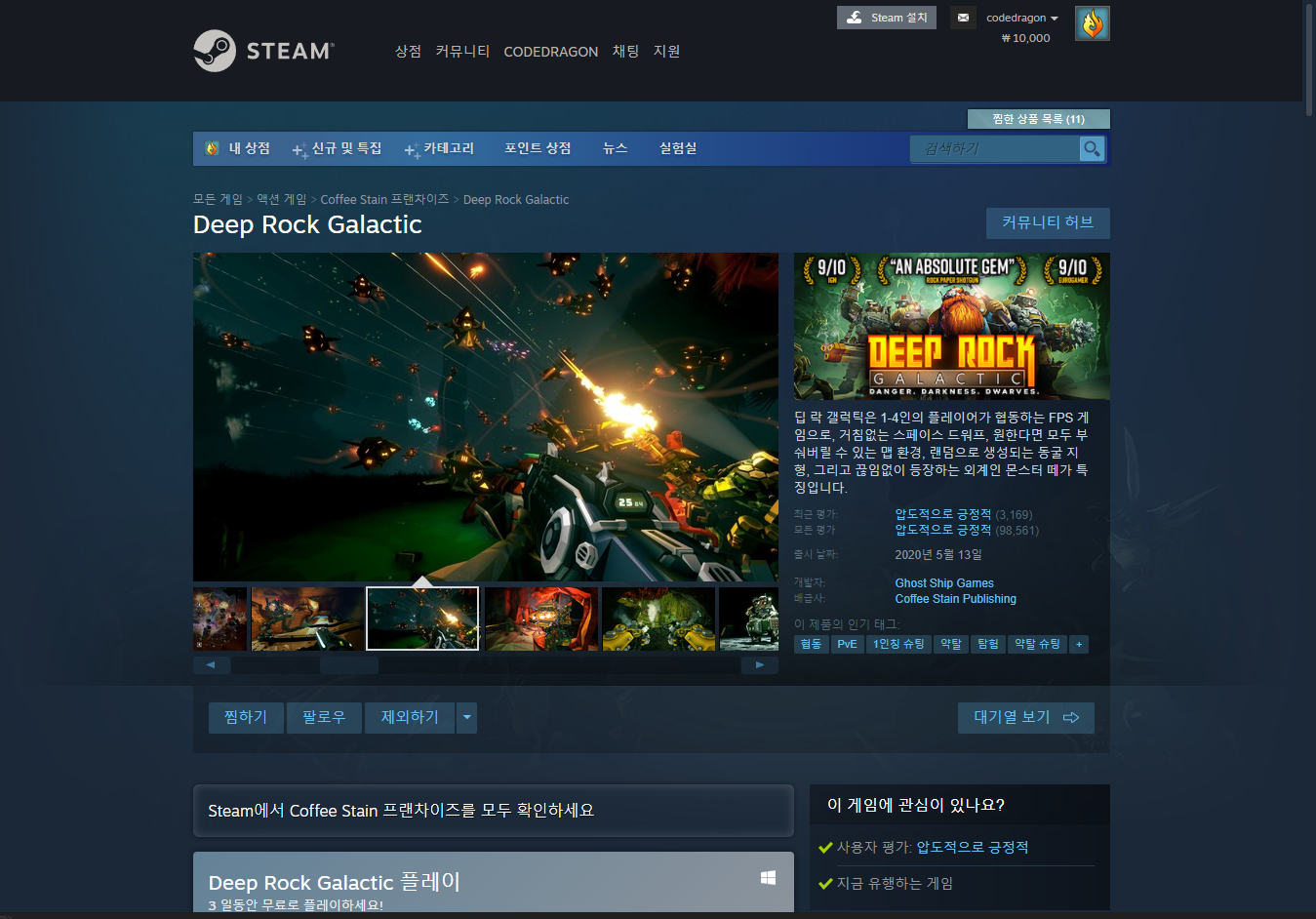The image size is (1316, 919).
Task: Expand the 카테고리 menu
Action: click(x=440, y=148)
